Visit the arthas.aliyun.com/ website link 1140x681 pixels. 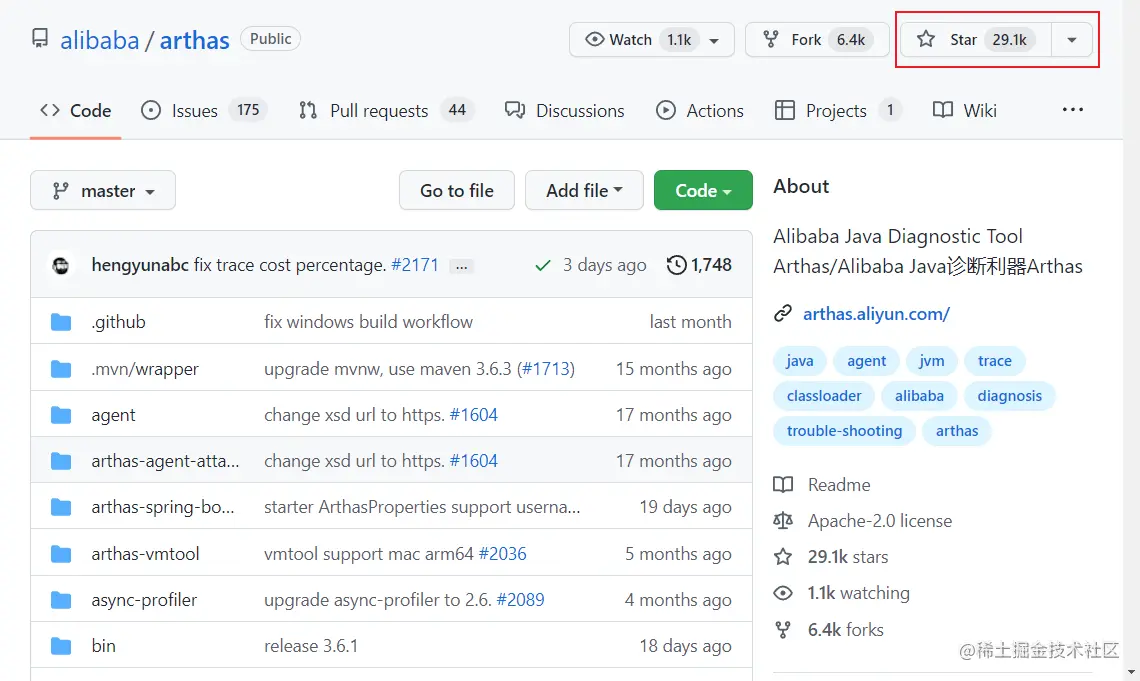[x=876, y=314]
